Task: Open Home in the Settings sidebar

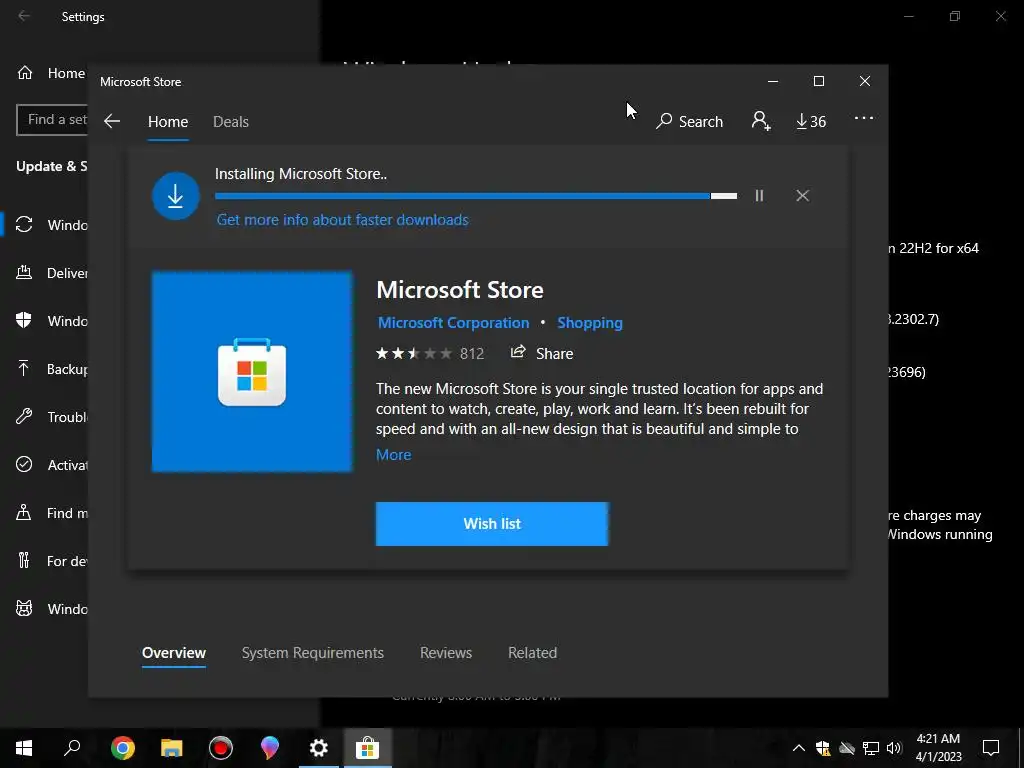Action: coord(51,73)
